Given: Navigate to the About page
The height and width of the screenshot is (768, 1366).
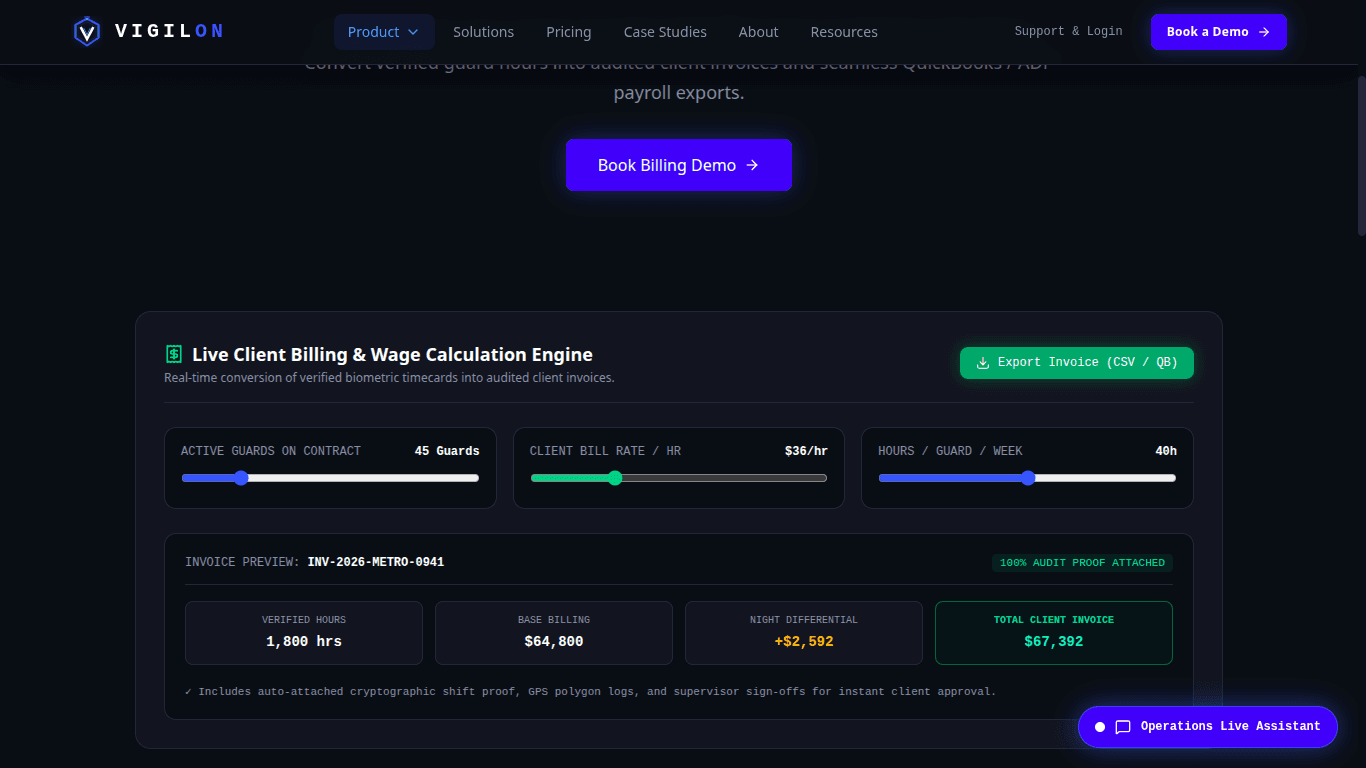Looking at the screenshot, I should click(758, 32).
